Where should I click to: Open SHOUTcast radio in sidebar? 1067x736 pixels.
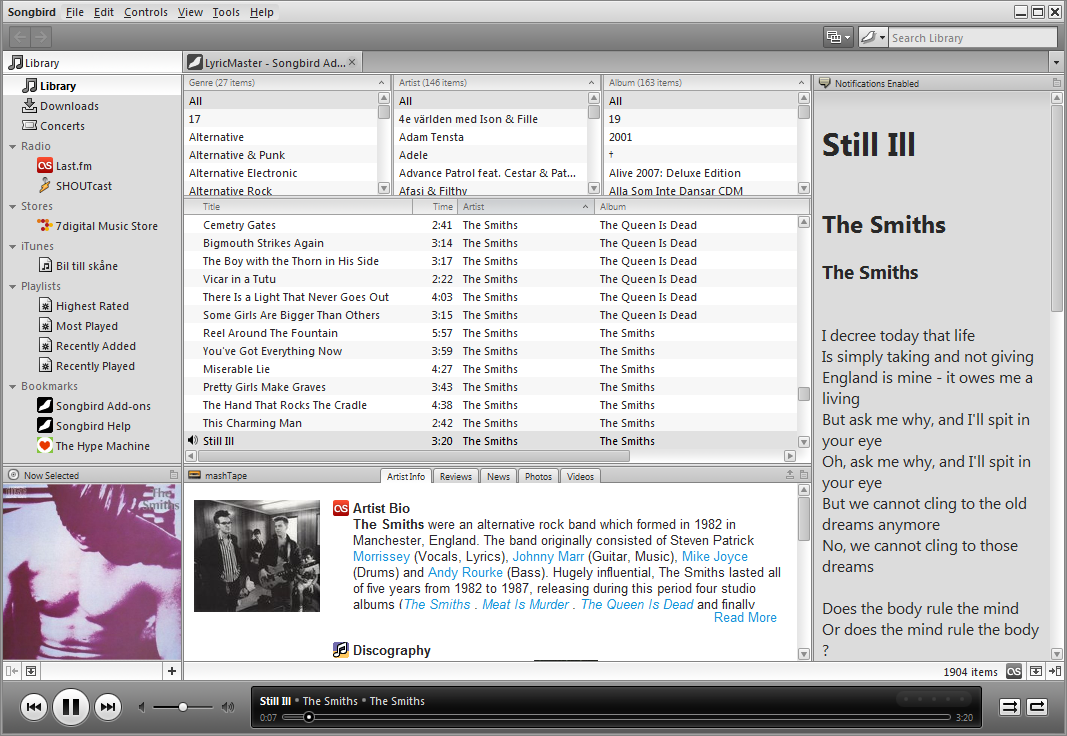(84, 186)
